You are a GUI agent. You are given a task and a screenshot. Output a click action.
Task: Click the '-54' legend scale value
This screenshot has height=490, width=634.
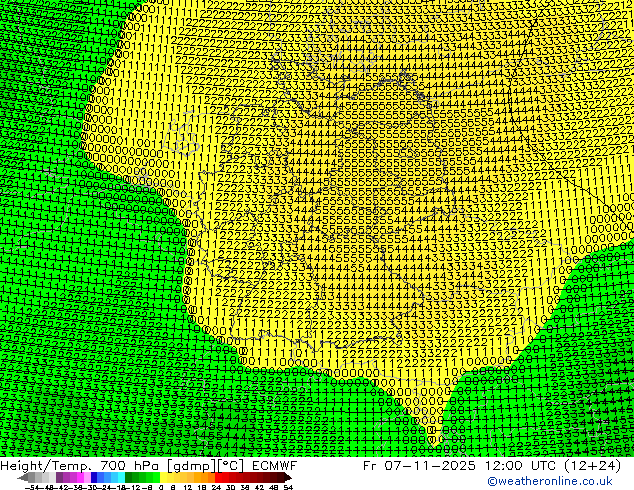tap(32, 488)
